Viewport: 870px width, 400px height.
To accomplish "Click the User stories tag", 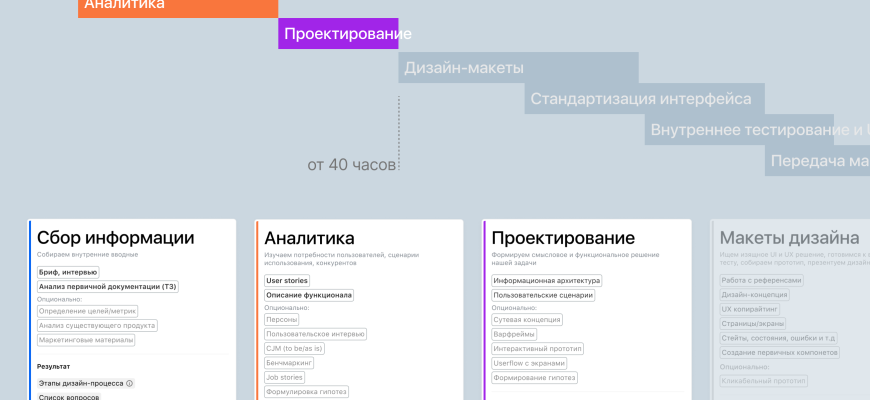I will pos(287,281).
